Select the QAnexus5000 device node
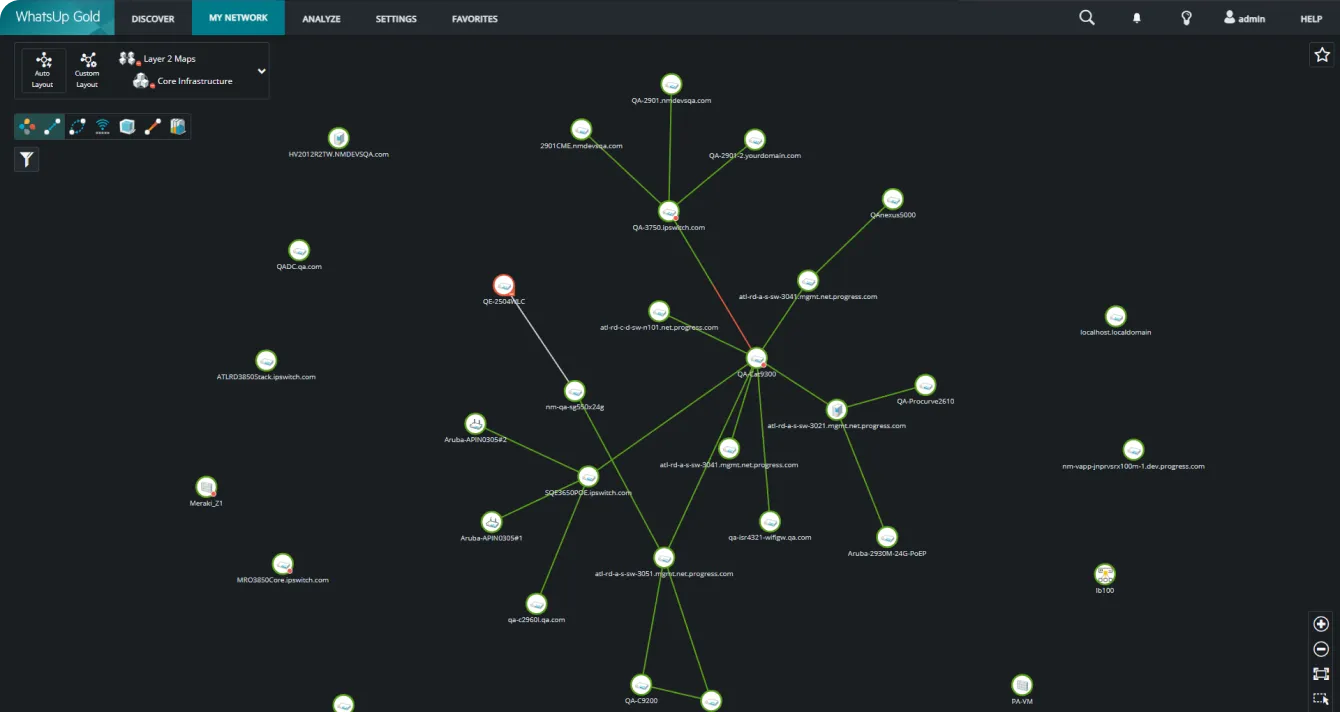The height and width of the screenshot is (712, 1340). pyautogui.click(x=893, y=199)
